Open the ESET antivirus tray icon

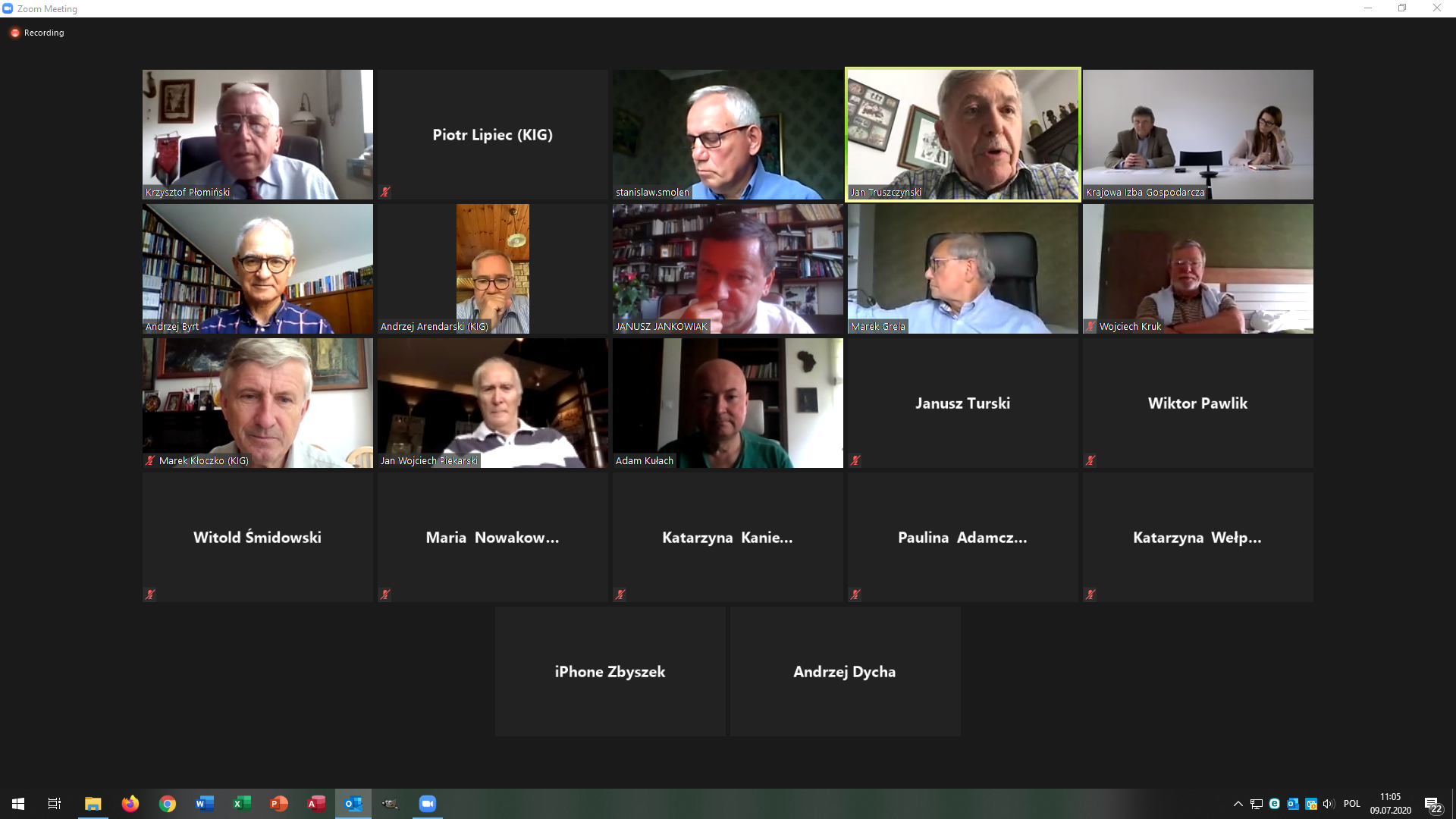click(x=1275, y=804)
